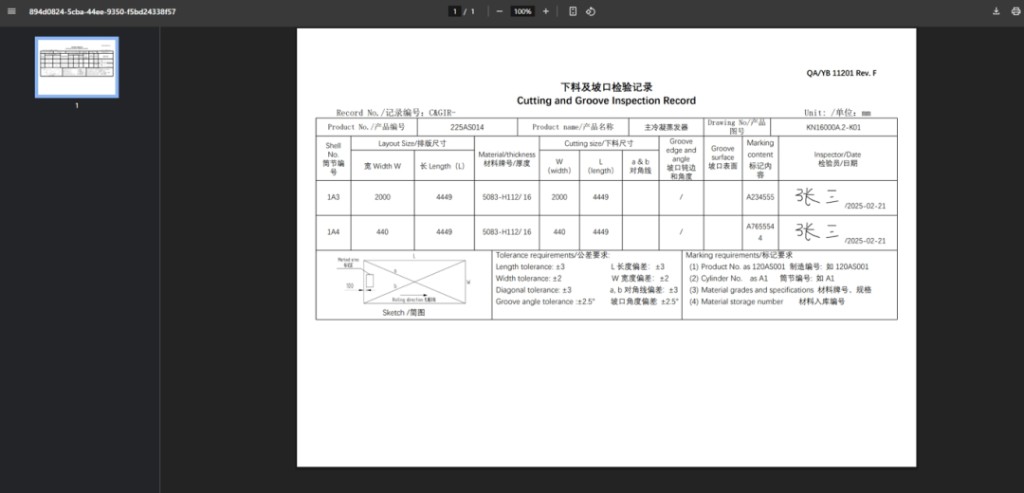Click layout width value 2000
Image resolution: width=1024 pixels, height=493 pixels.
[x=382, y=197]
